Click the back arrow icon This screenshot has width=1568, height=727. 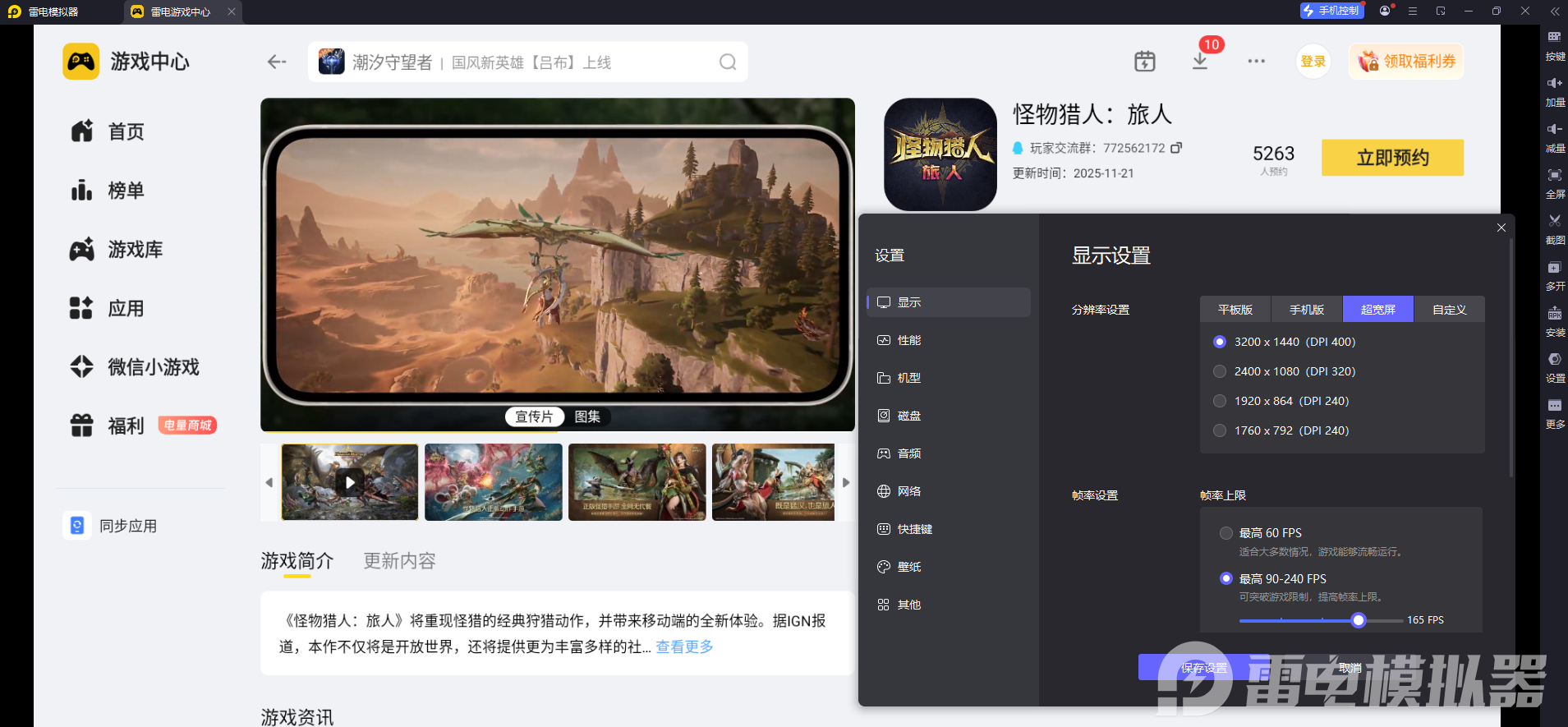pos(277,62)
